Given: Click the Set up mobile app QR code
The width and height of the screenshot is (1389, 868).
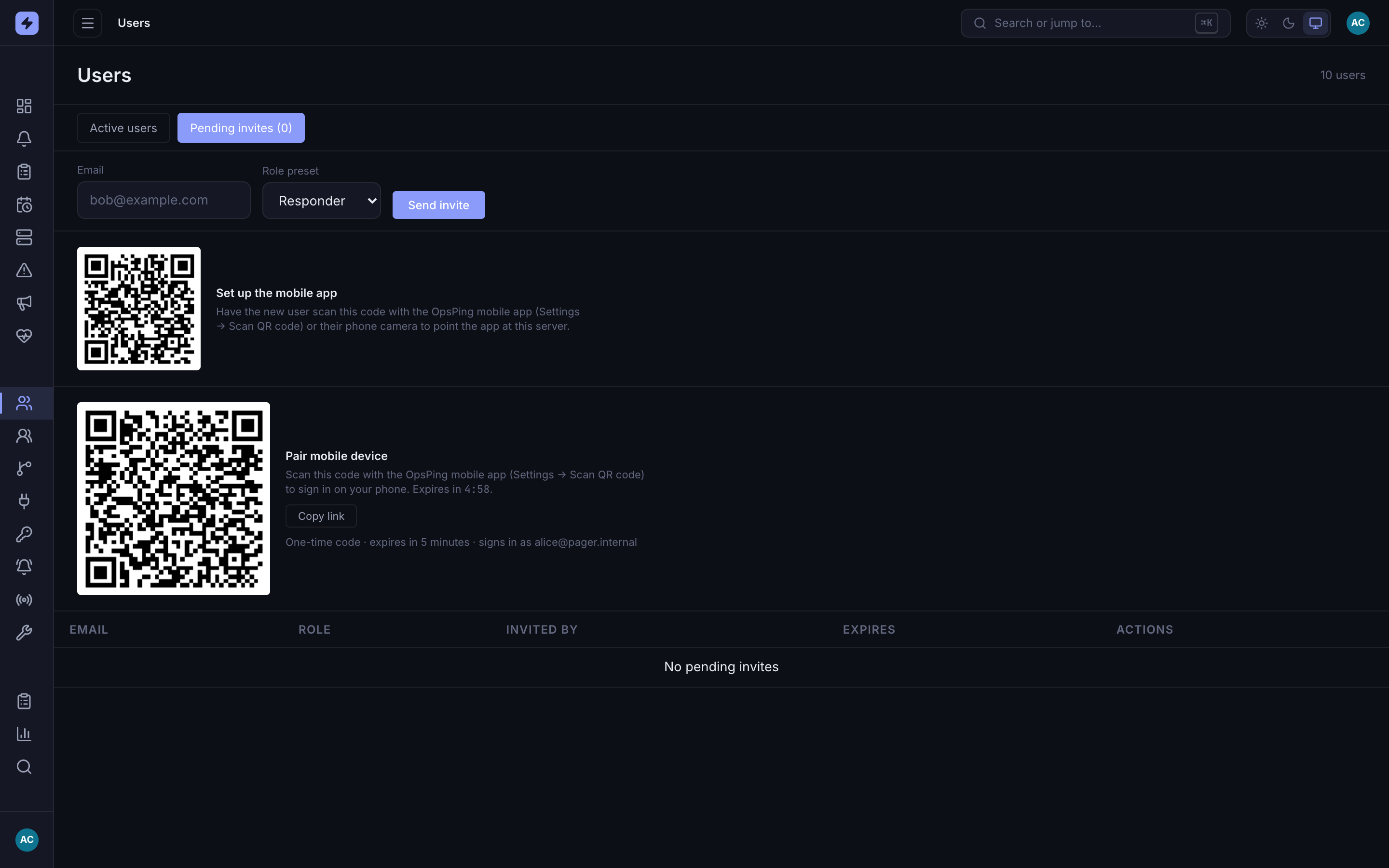Looking at the screenshot, I should [139, 309].
